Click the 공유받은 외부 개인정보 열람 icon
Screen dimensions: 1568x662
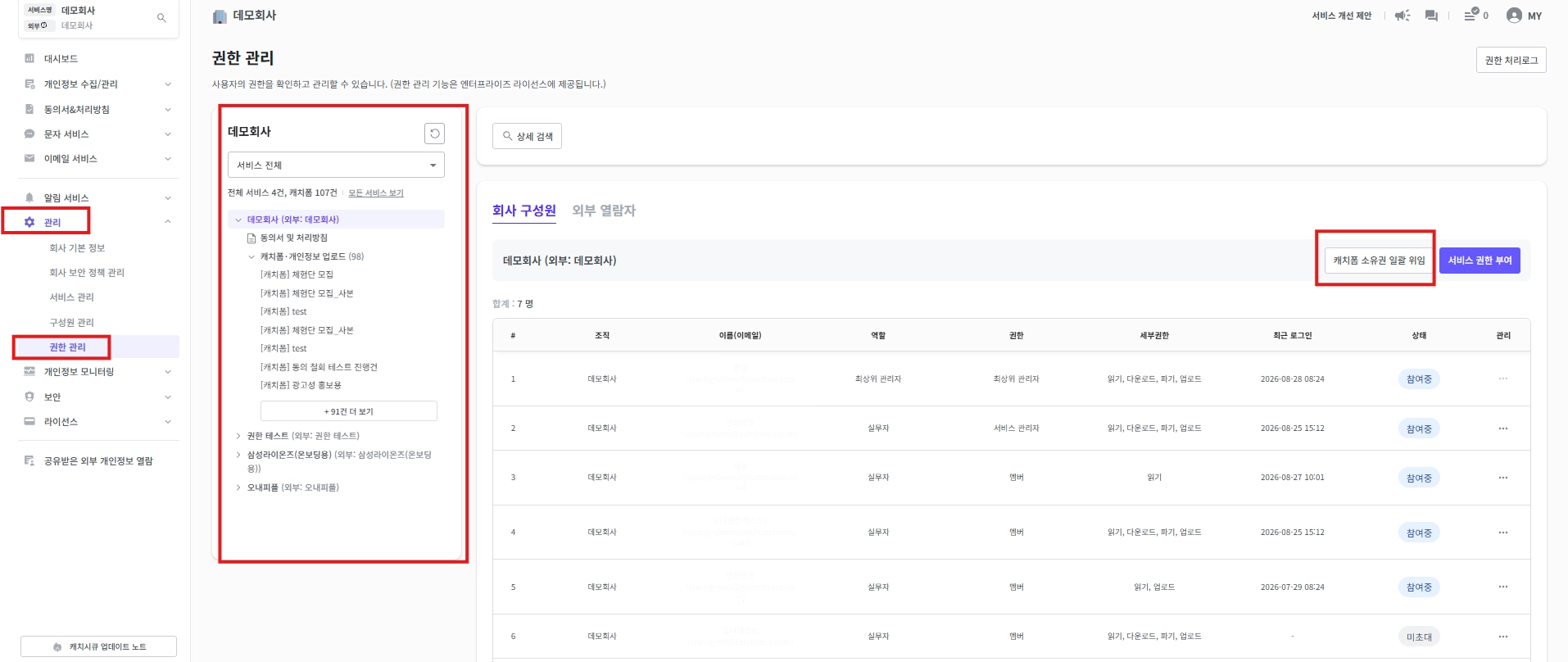29,460
